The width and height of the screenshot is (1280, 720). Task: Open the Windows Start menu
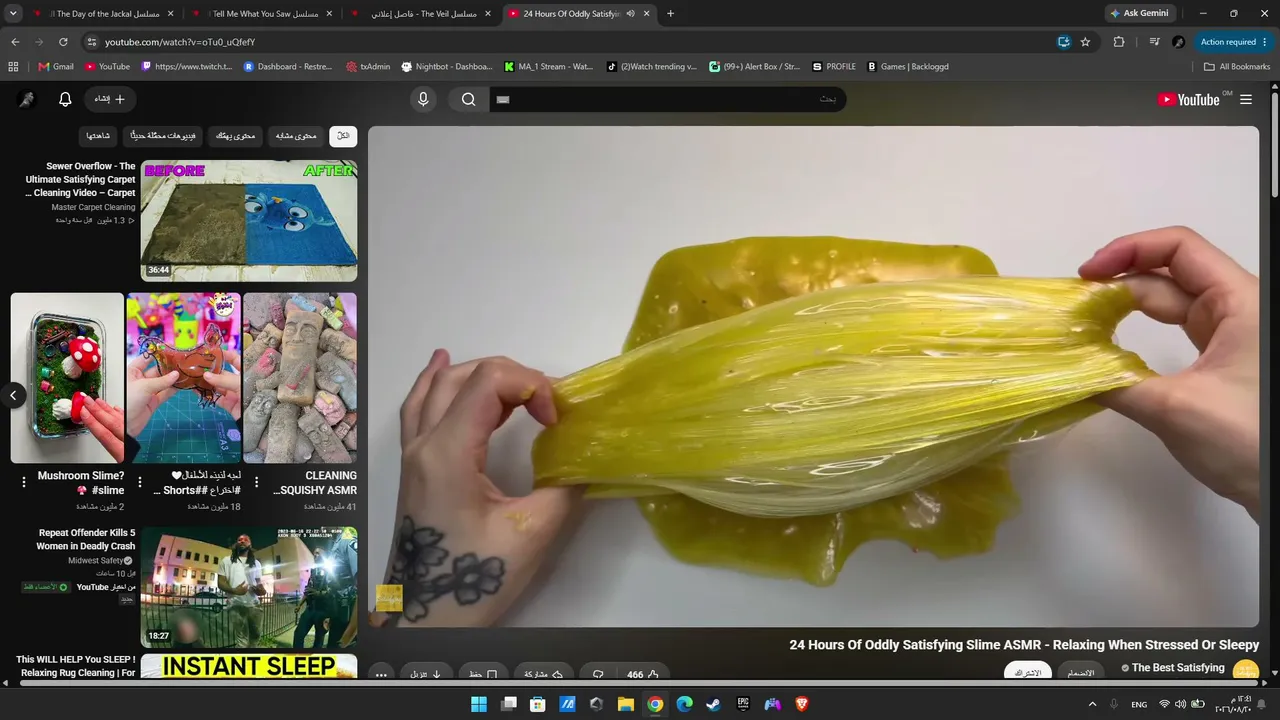coord(479,704)
